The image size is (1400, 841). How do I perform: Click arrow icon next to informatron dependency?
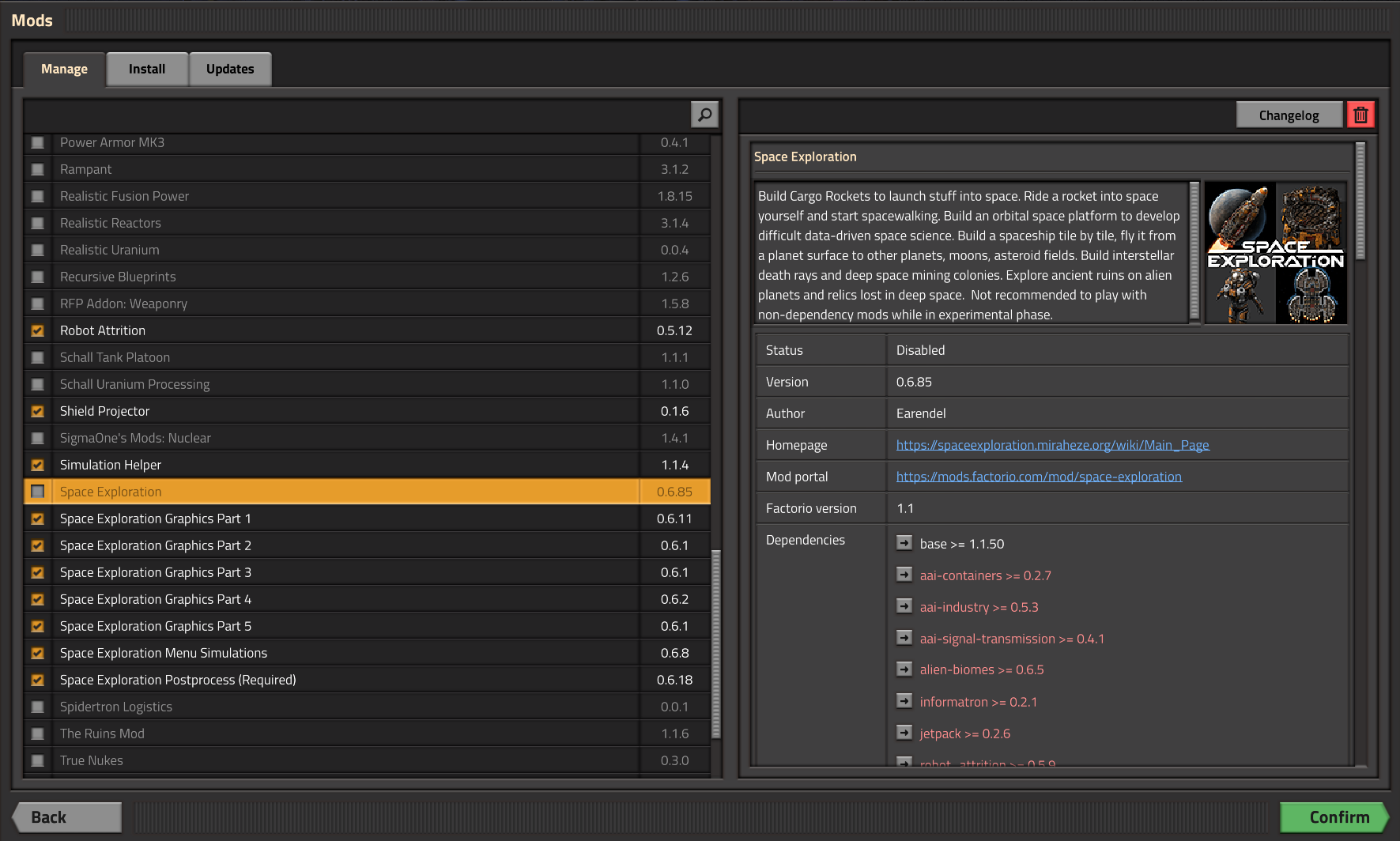904,701
